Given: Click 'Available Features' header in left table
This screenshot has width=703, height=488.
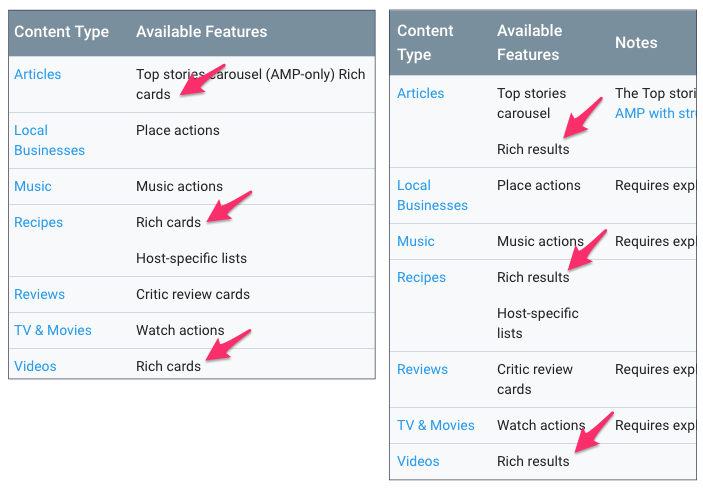Looking at the screenshot, I should click(x=202, y=32).
